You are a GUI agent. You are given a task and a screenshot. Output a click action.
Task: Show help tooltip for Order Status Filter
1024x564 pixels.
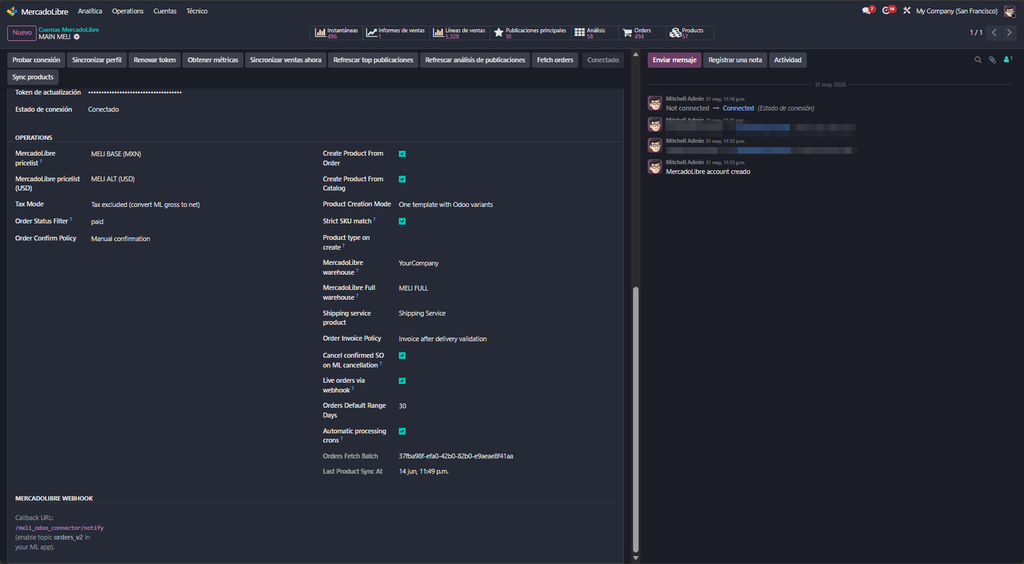click(71, 219)
